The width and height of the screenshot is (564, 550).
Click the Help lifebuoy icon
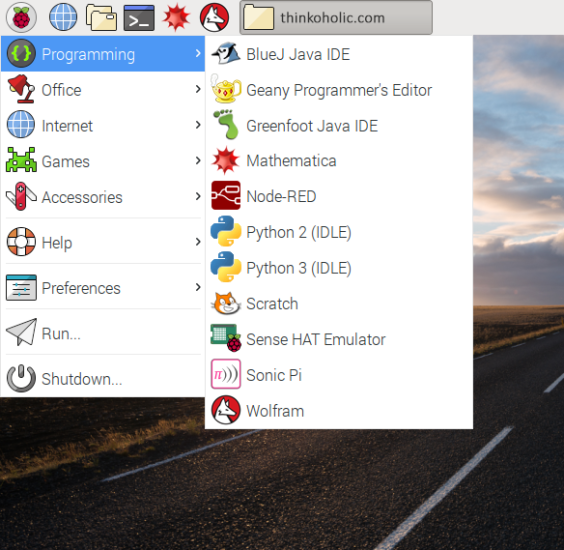21,241
